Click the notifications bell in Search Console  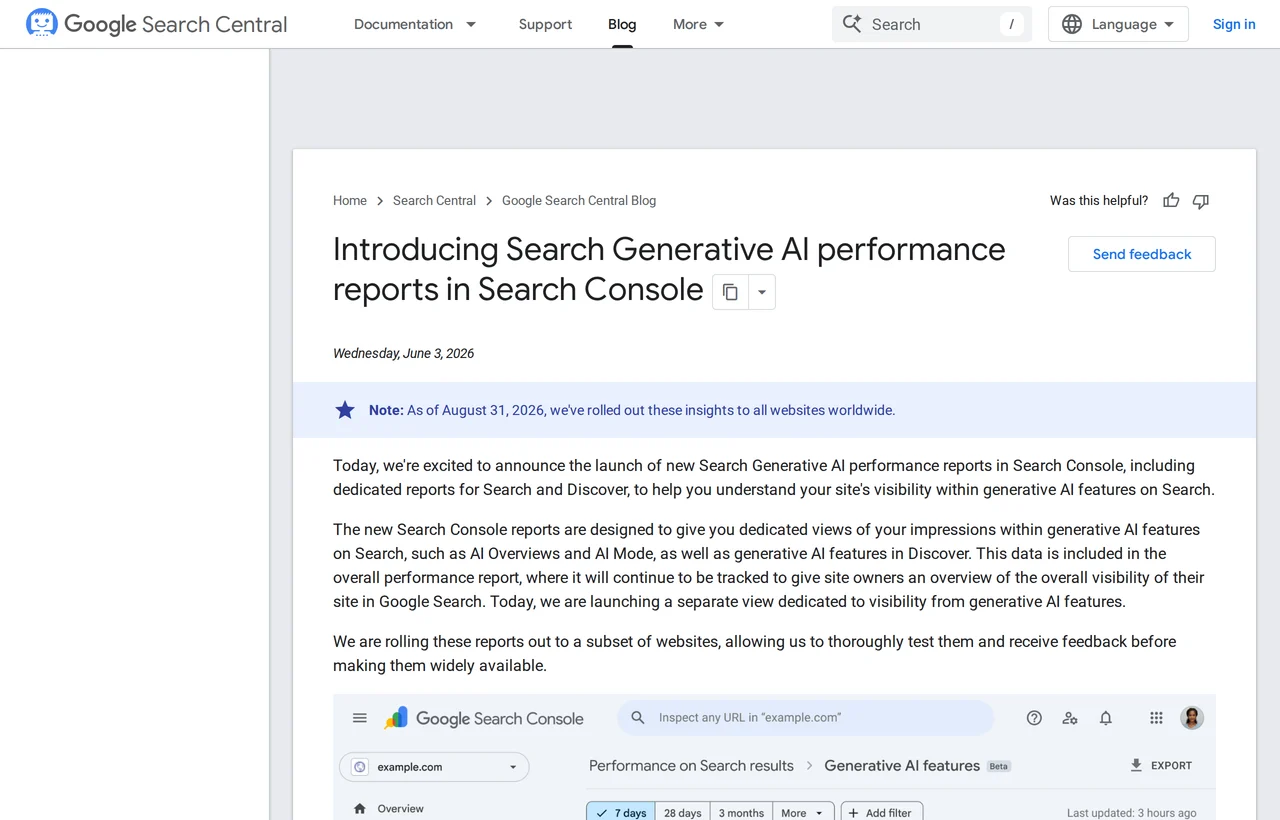click(x=1106, y=718)
